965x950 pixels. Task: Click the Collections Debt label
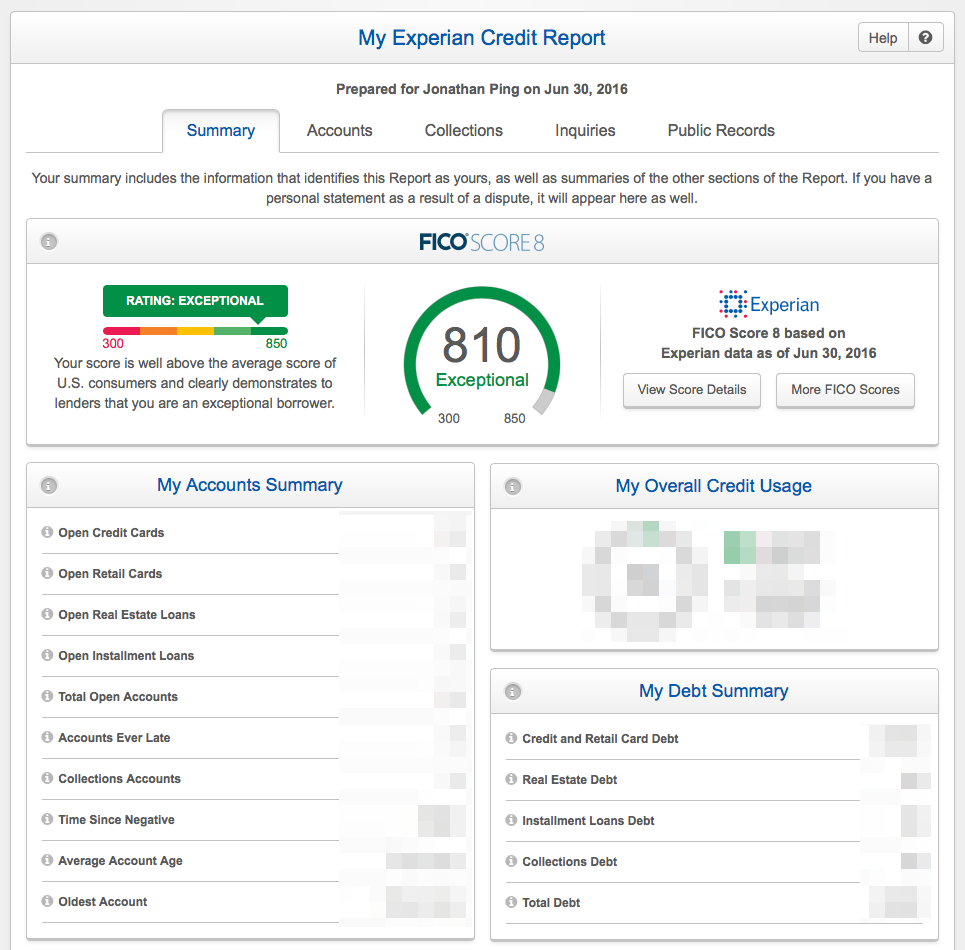coord(570,862)
